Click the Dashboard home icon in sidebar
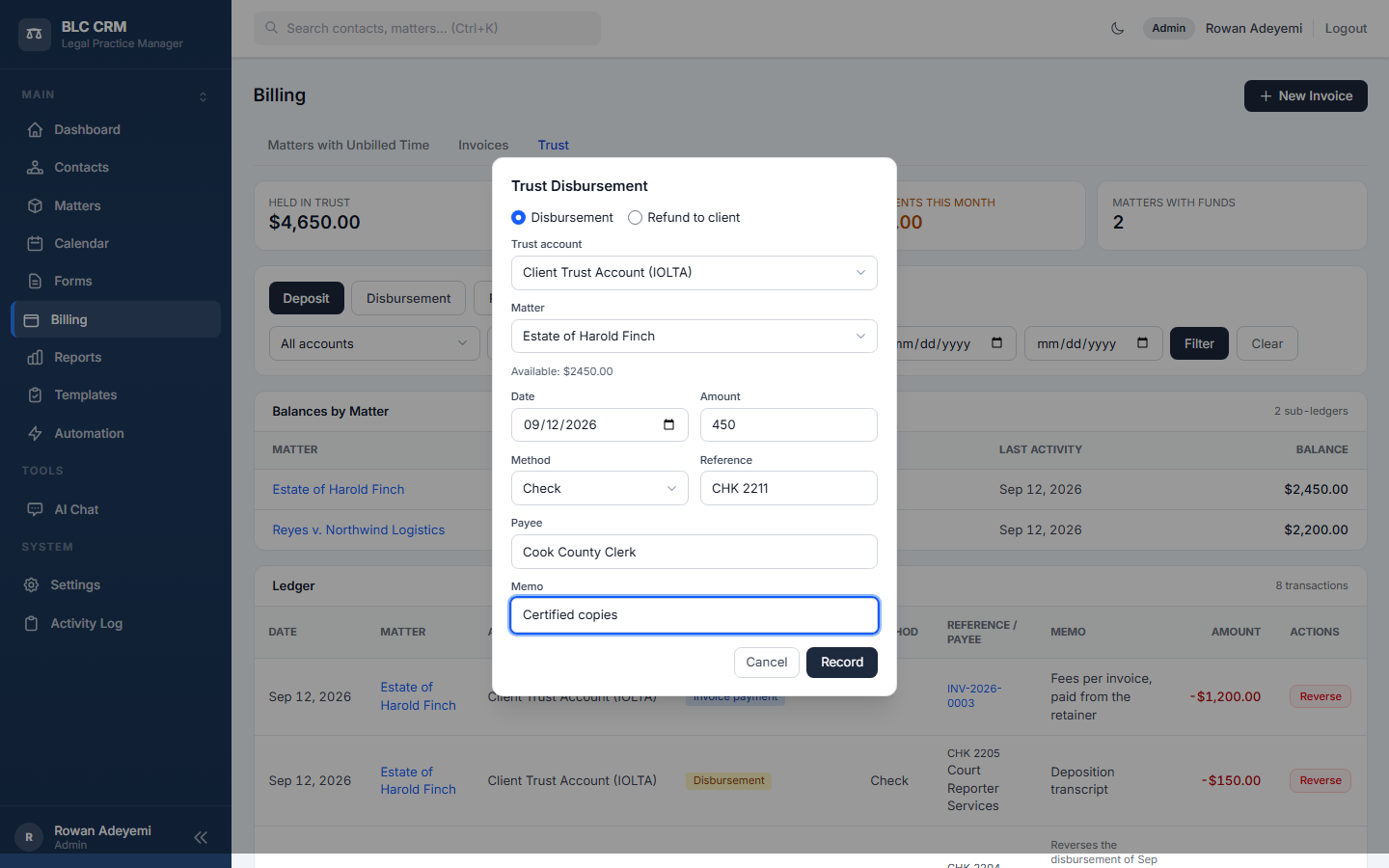The image size is (1389, 868). click(35, 129)
